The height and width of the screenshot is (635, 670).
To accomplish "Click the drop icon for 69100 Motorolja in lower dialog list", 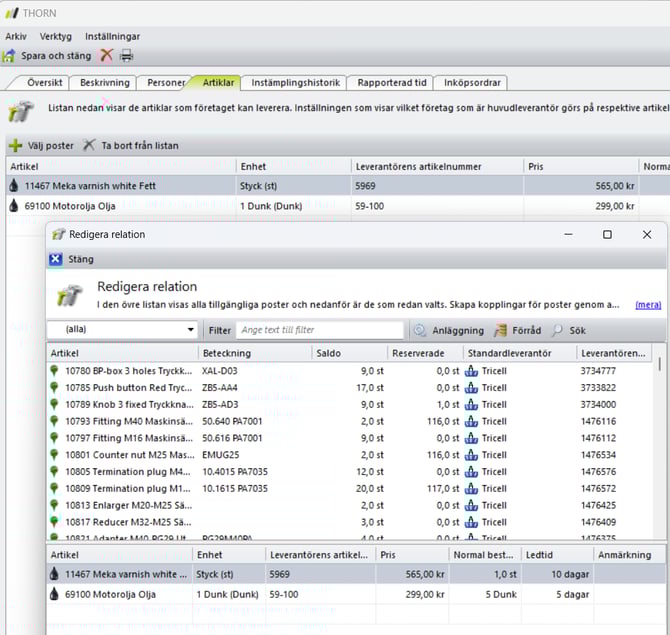I will pos(54,594).
